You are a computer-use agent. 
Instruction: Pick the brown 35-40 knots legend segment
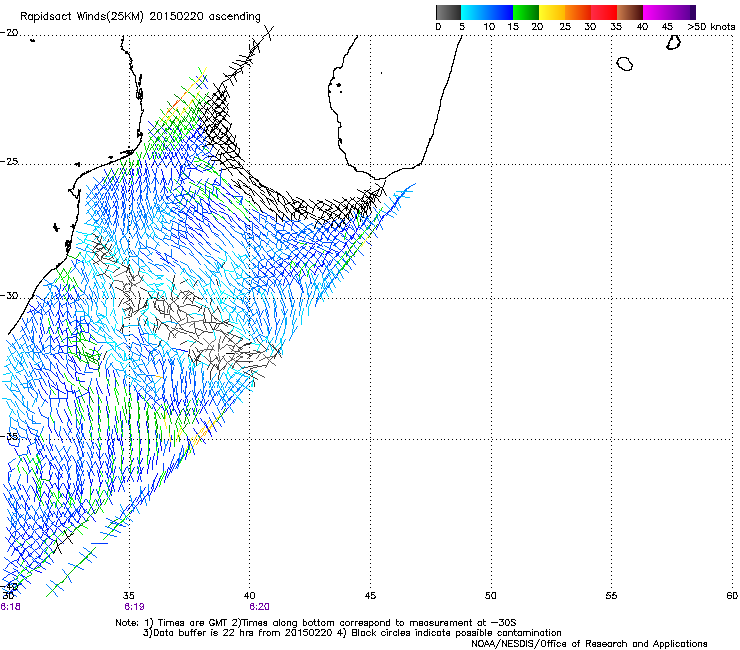(630, 12)
